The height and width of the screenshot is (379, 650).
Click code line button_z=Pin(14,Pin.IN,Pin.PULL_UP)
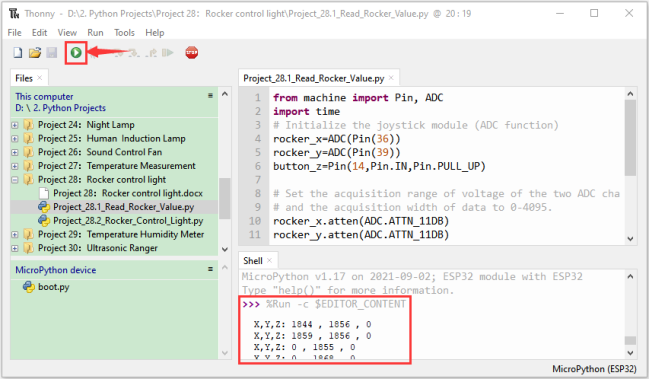[x=379, y=166]
